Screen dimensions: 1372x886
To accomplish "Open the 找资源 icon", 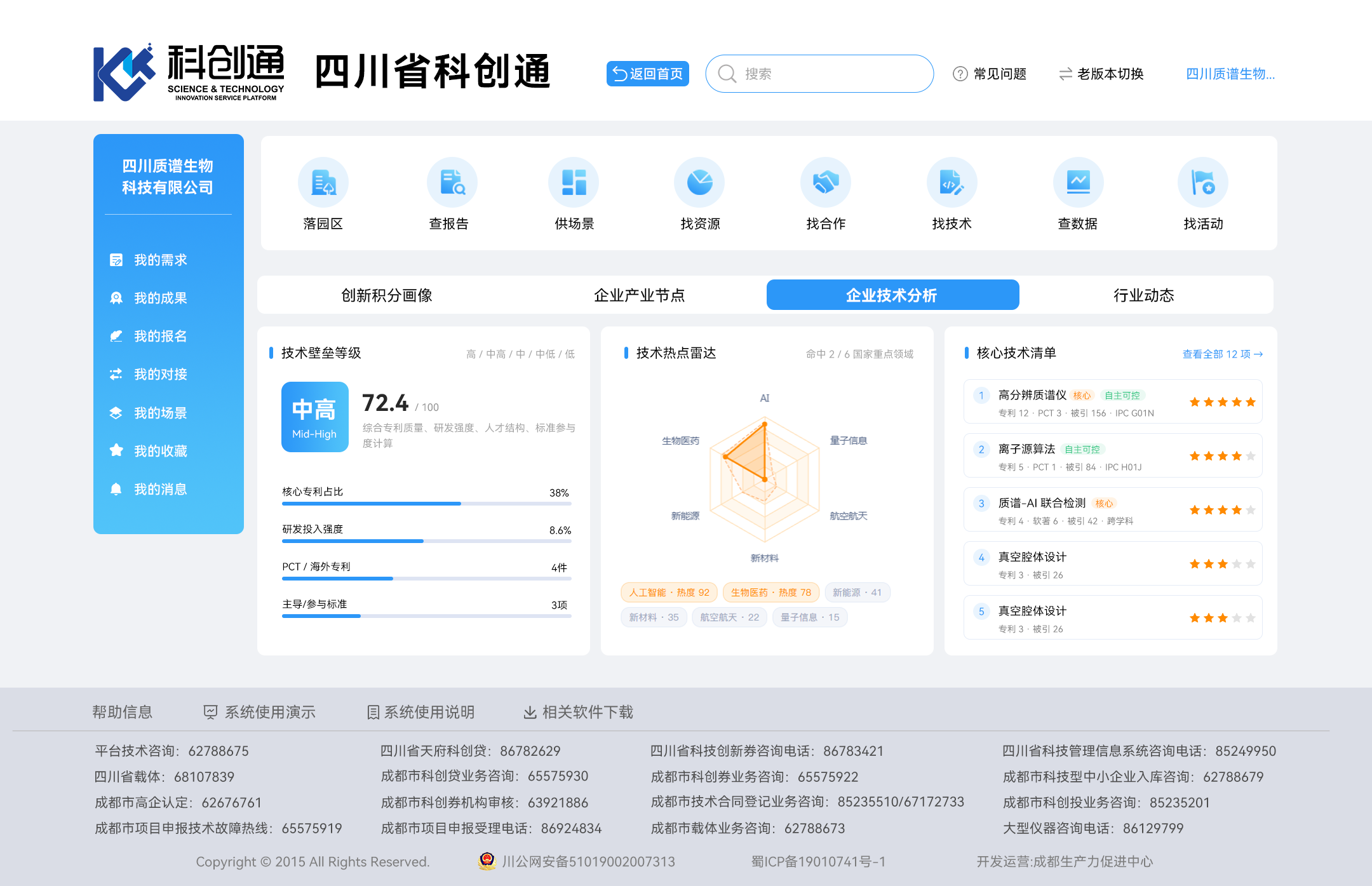I will [x=699, y=182].
